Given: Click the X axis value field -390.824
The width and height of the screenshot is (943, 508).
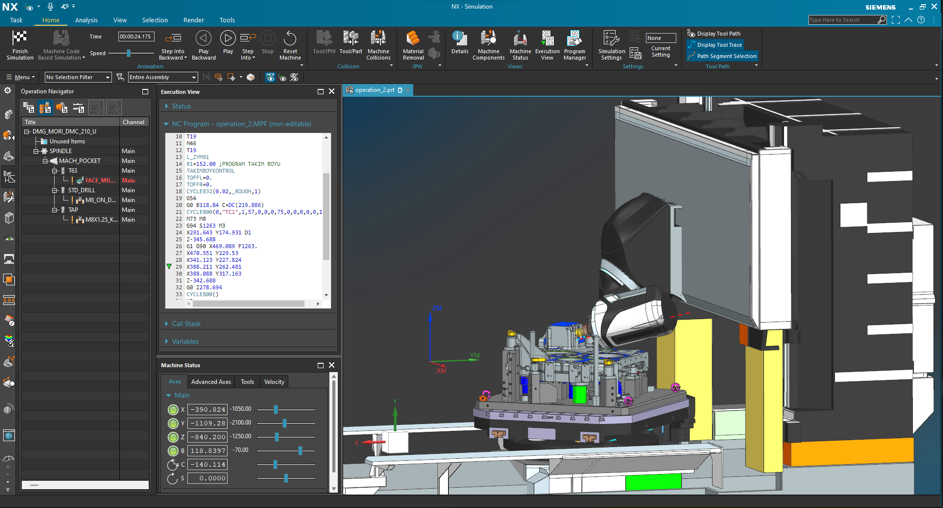Looking at the screenshot, I should [x=207, y=409].
